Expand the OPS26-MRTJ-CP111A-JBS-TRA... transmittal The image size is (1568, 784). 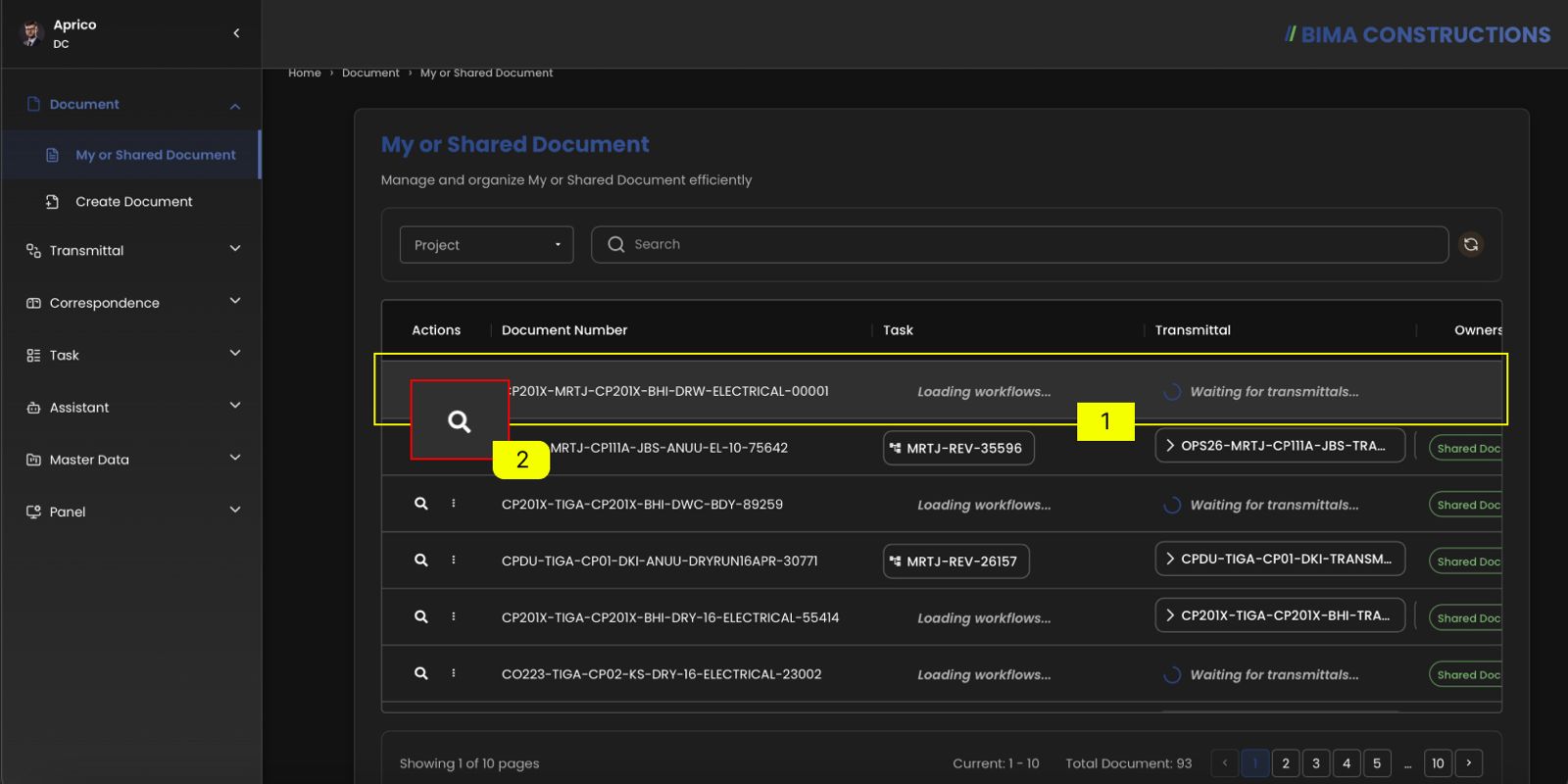pos(1280,446)
